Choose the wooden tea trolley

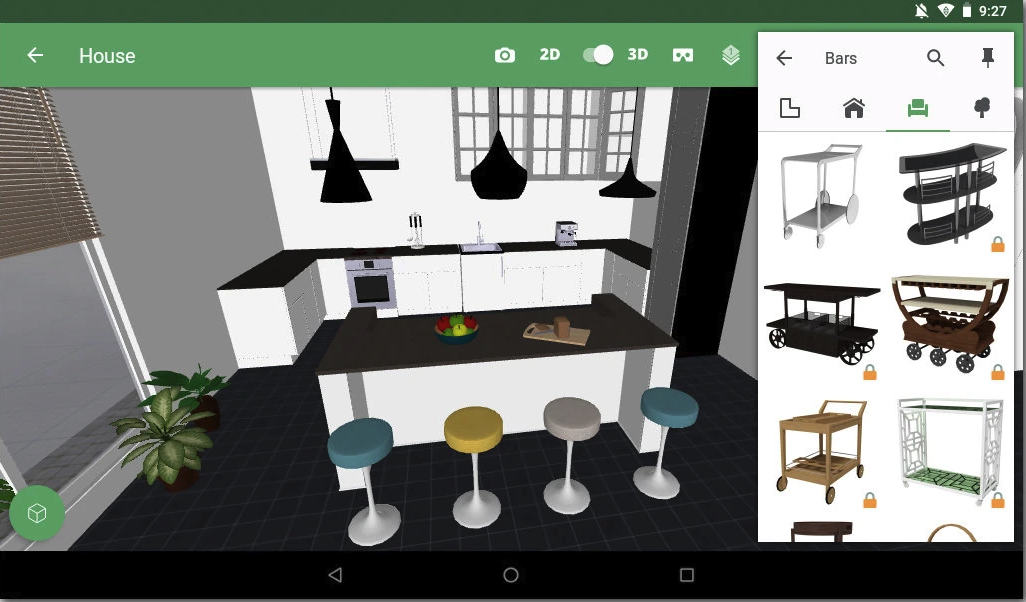point(822,450)
